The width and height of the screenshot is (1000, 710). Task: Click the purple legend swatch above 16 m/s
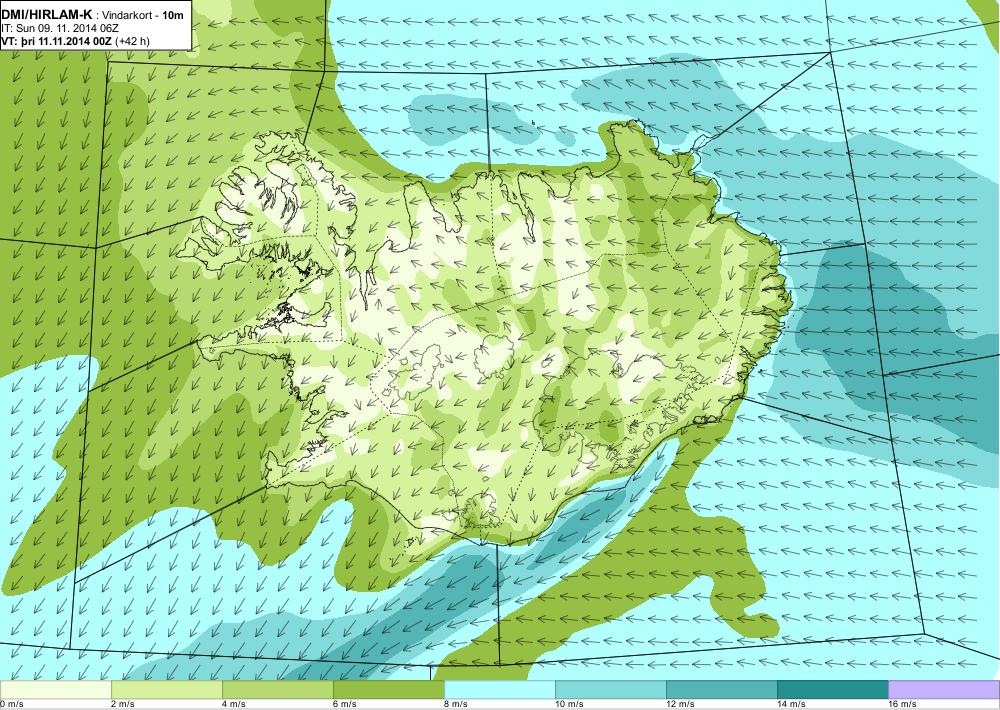pyautogui.click(x=944, y=689)
